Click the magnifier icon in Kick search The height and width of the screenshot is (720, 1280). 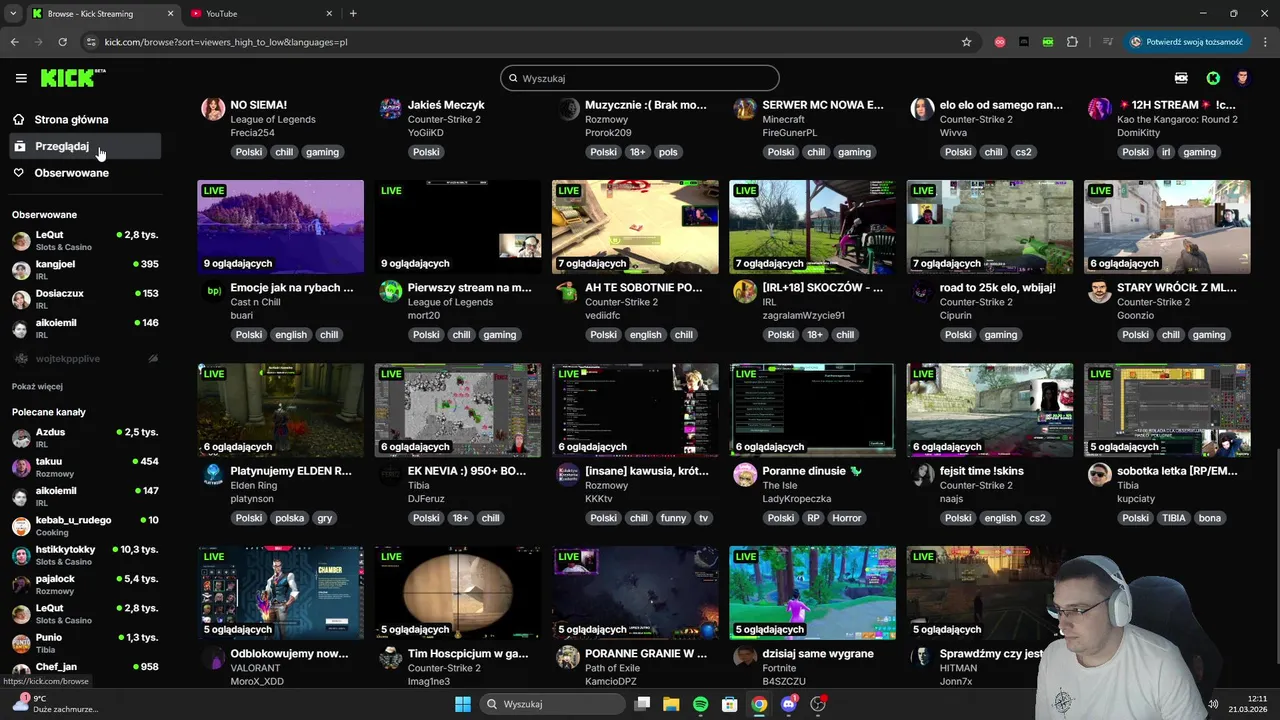click(x=514, y=78)
